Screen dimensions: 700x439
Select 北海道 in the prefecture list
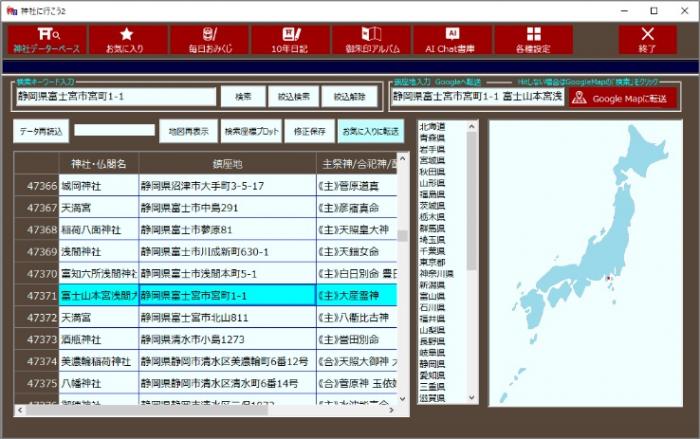(x=433, y=127)
